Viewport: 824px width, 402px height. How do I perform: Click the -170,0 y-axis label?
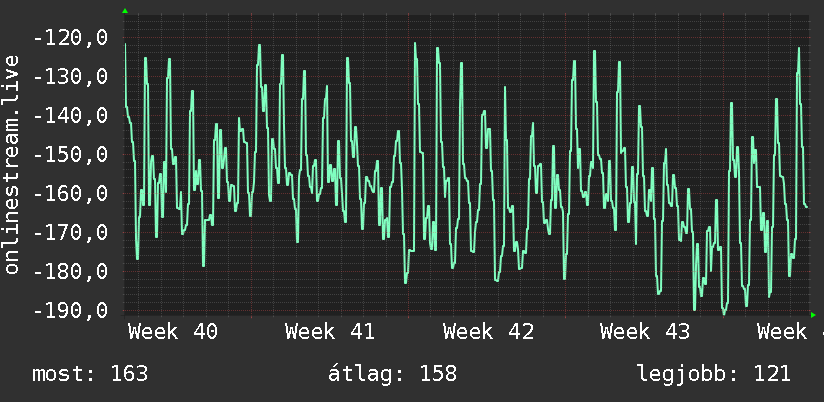(70, 233)
